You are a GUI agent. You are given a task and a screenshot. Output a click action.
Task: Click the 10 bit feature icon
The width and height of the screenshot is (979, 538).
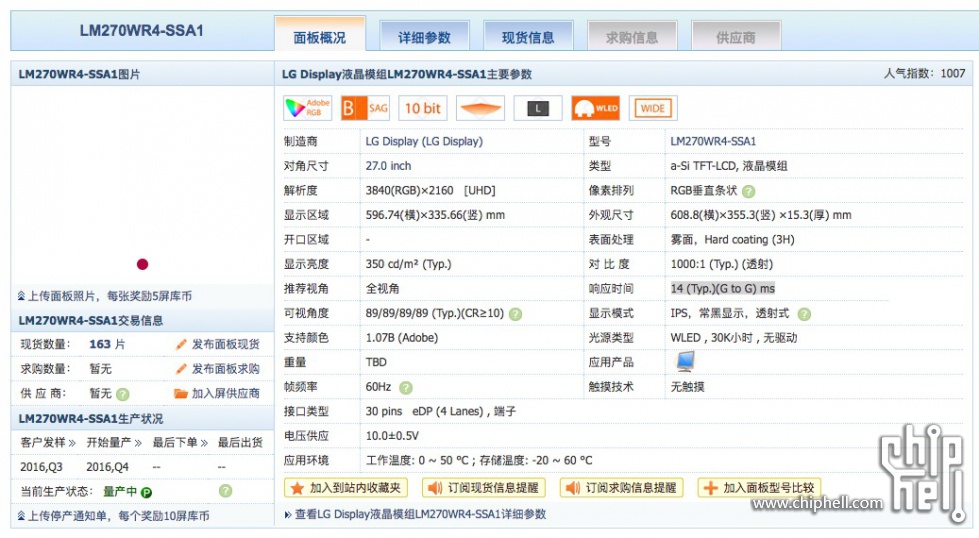[423, 108]
